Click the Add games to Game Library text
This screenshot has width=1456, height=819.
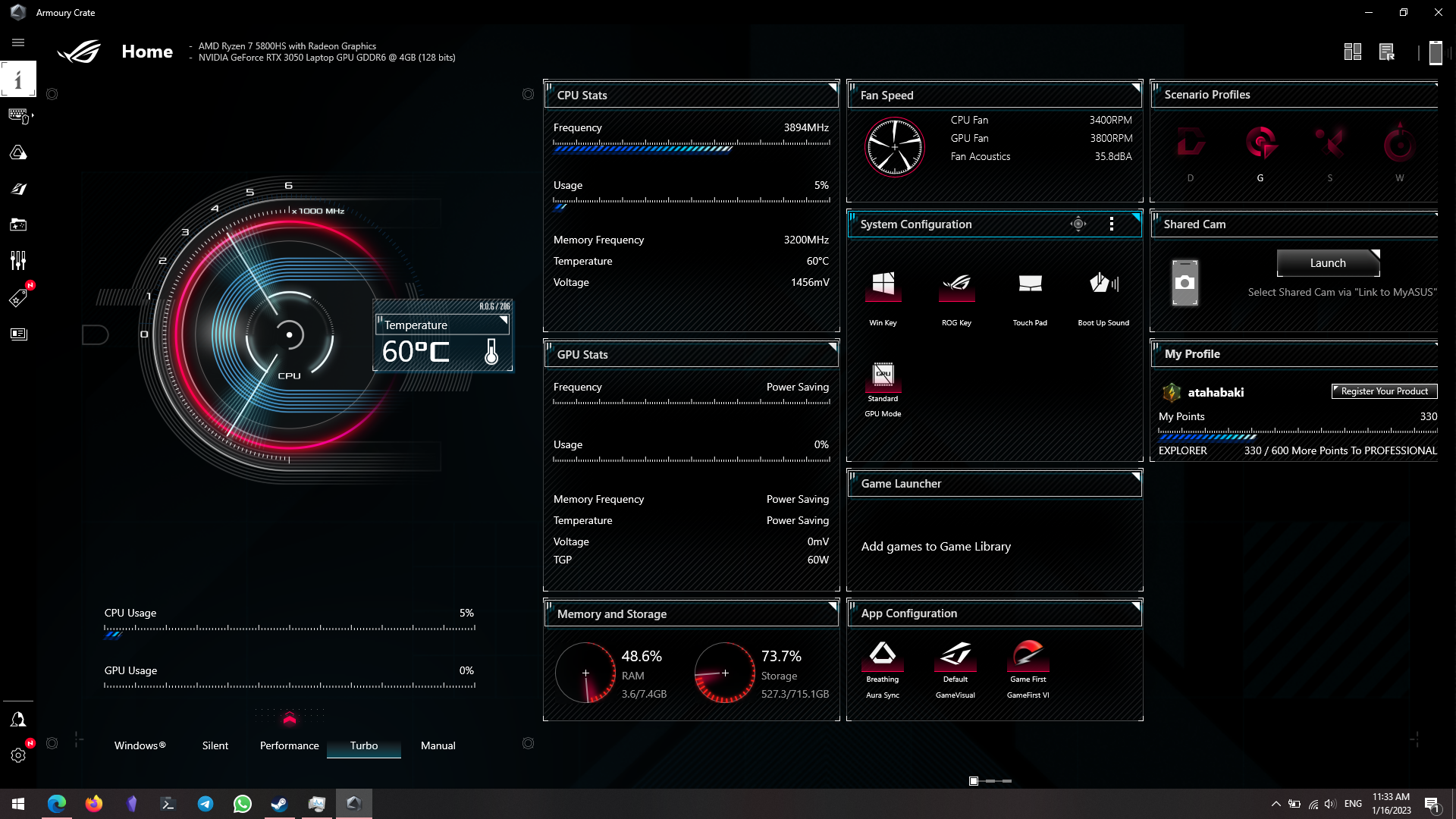click(936, 547)
